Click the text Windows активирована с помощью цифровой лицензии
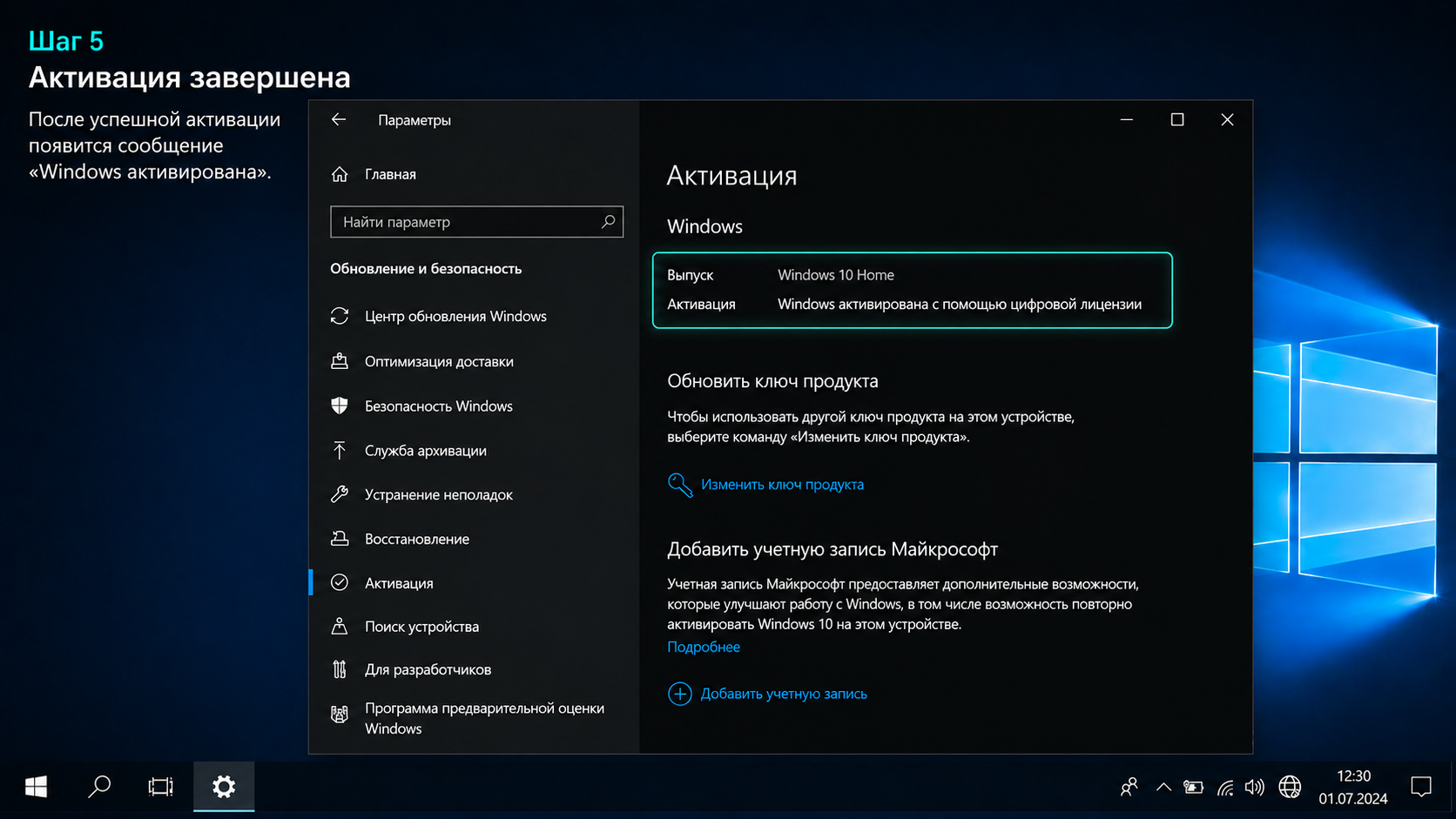The height and width of the screenshot is (819, 1456). tap(960, 305)
